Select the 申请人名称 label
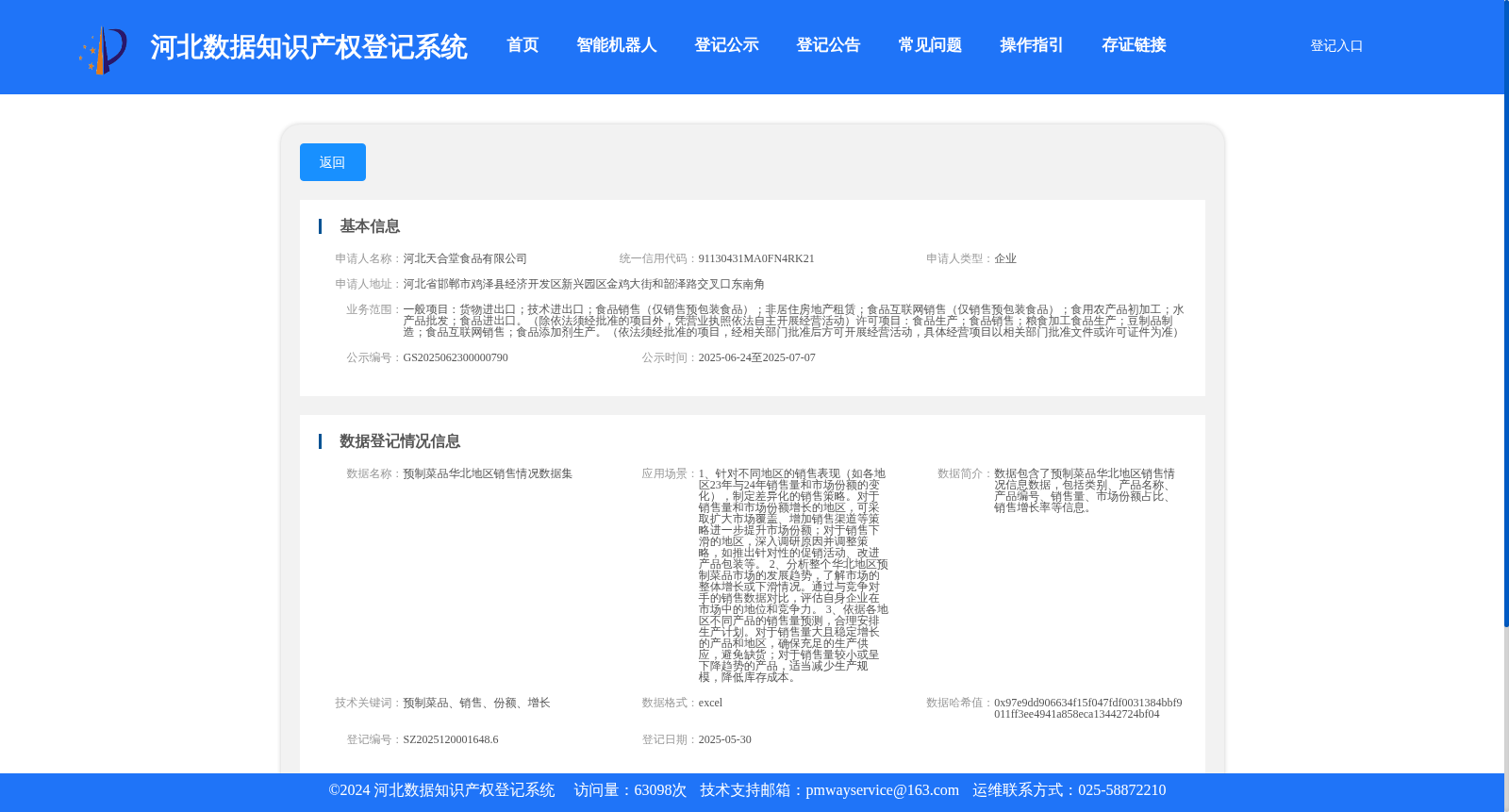 click(x=369, y=258)
